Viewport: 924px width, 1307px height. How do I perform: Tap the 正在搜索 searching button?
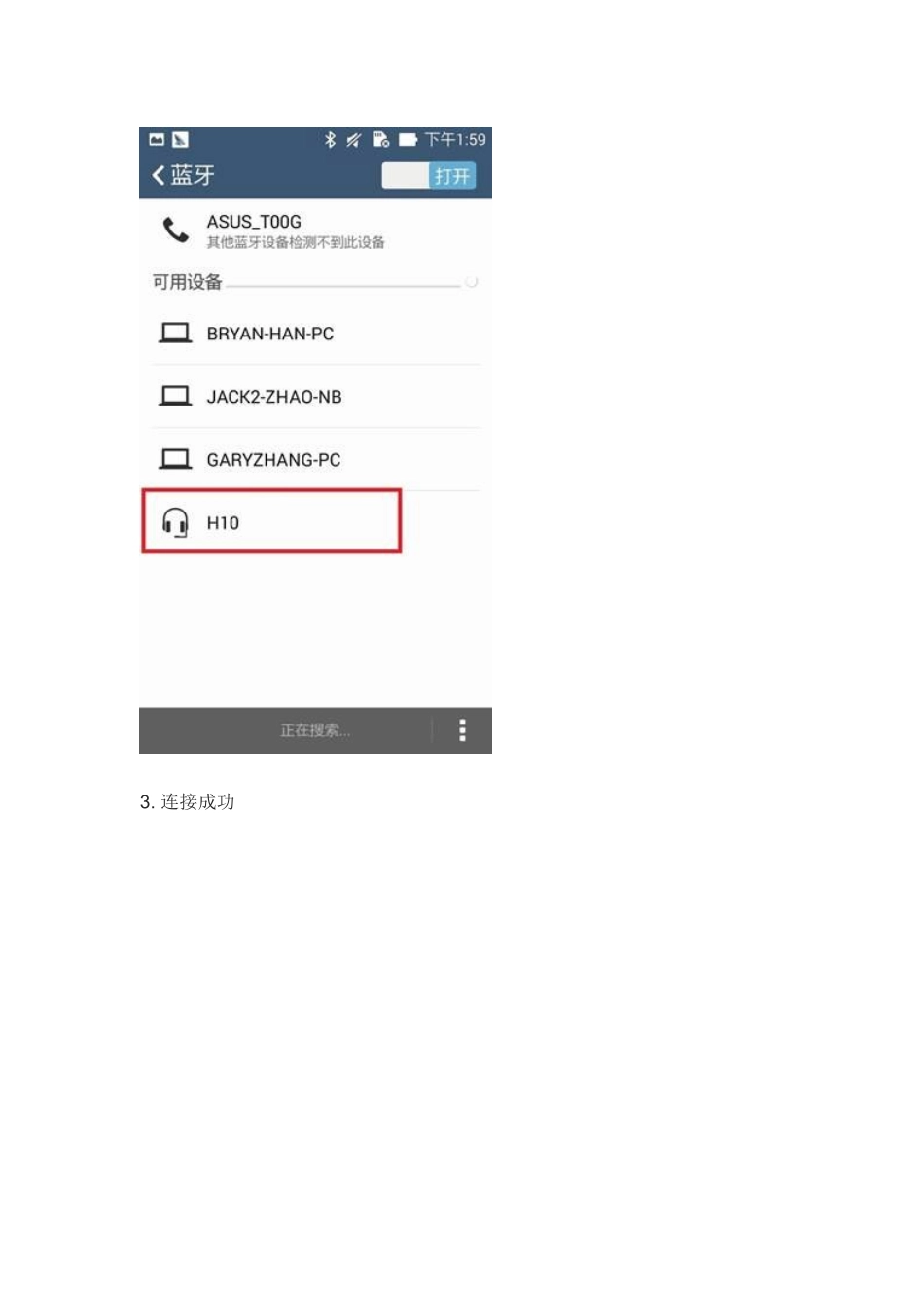click(x=315, y=730)
